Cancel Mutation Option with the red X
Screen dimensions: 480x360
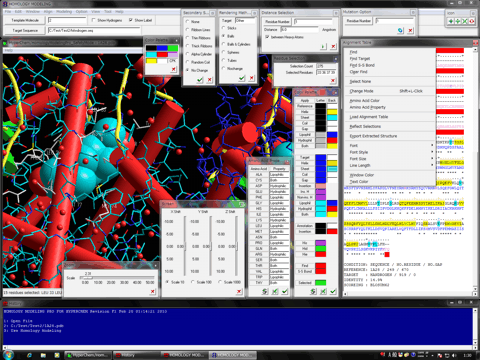click(x=410, y=31)
